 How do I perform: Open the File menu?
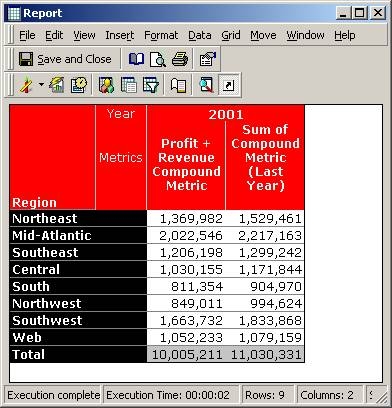(27, 35)
